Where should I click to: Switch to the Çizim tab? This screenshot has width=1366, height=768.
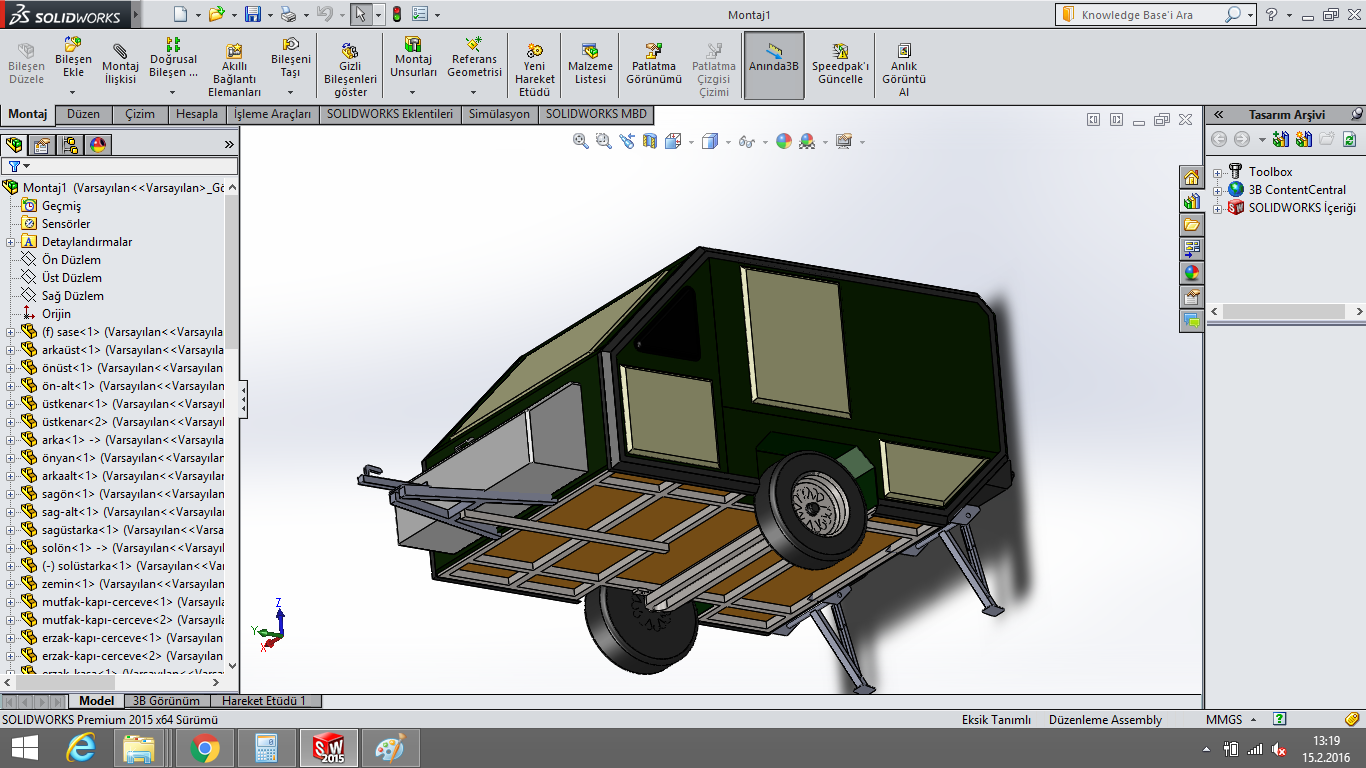coord(140,114)
